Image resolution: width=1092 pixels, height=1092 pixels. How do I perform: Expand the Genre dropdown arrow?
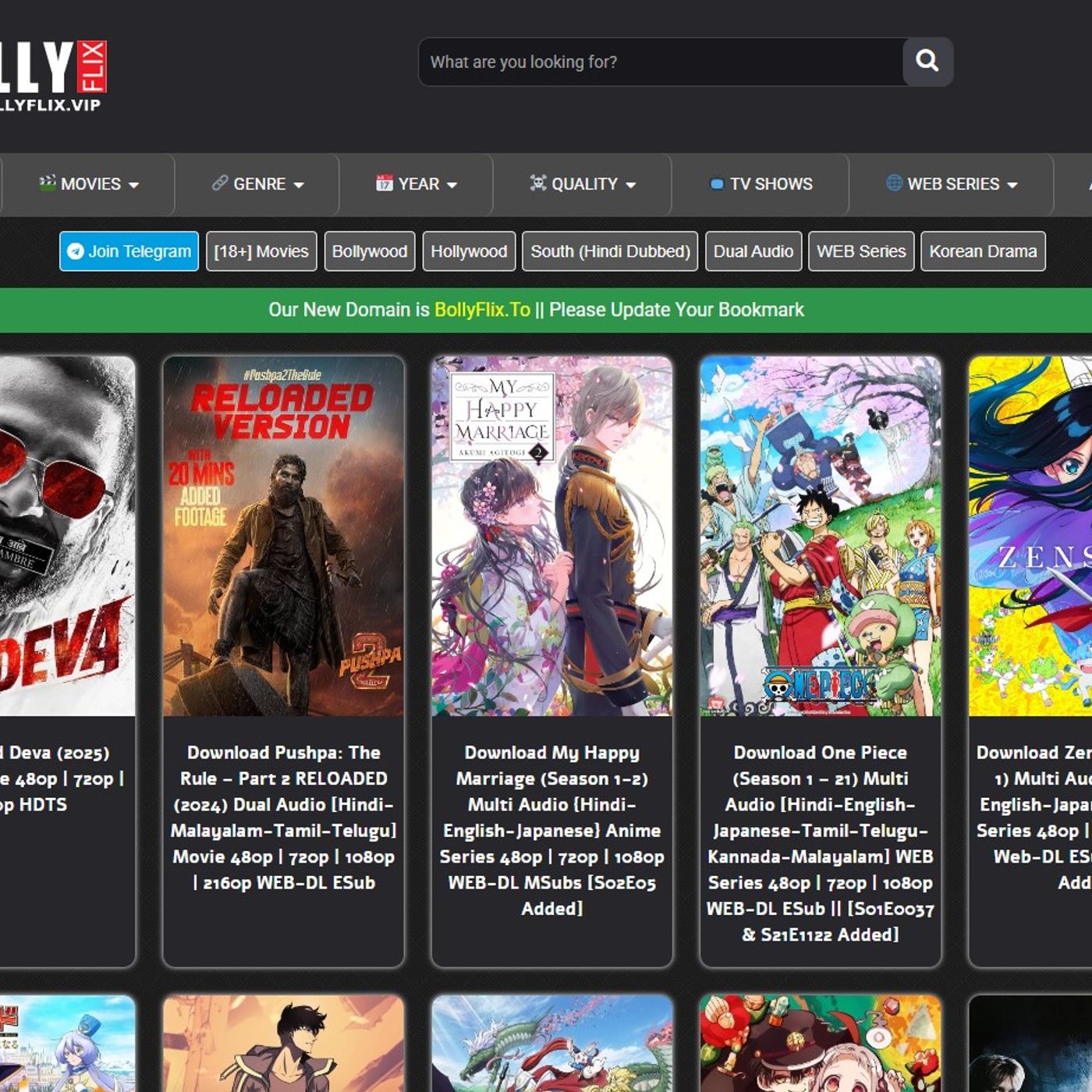click(x=299, y=185)
